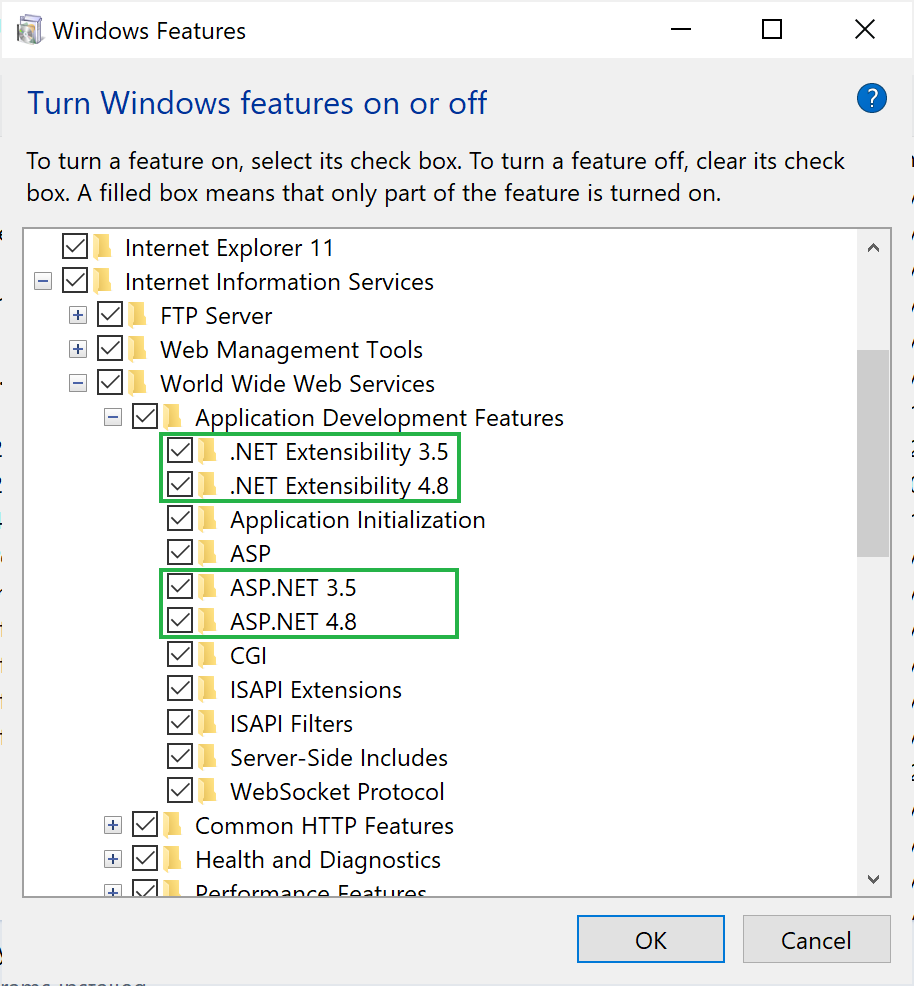Uncheck .NET Extensibility 3.5
The image size is (914, 986).
pos(179,451)
